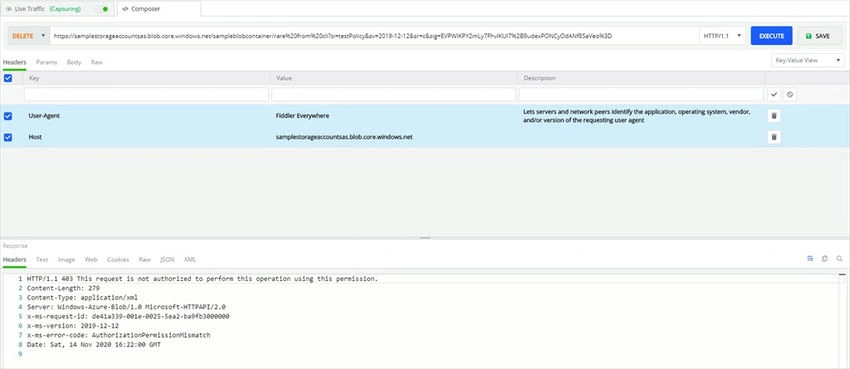Click the 'Description' column header
The image size is (850, 369).
click(x=539, y=78)
